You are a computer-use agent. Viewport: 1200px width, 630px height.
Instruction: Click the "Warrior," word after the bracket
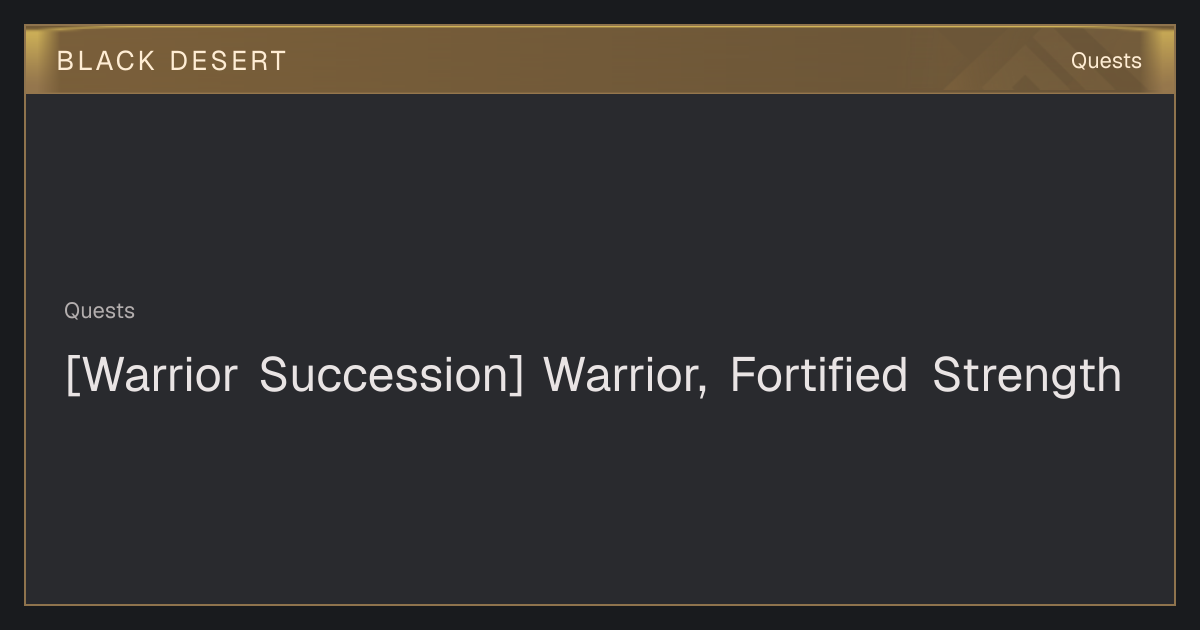click(x=625, y=376)
